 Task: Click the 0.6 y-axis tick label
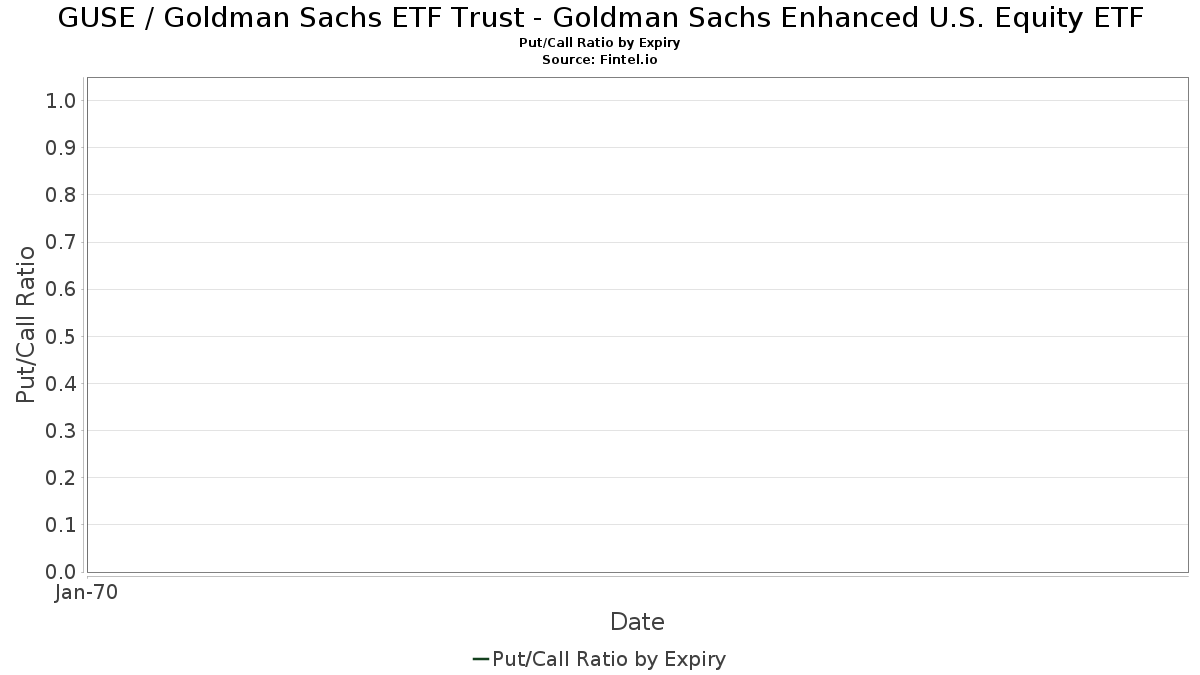(61, 289)
